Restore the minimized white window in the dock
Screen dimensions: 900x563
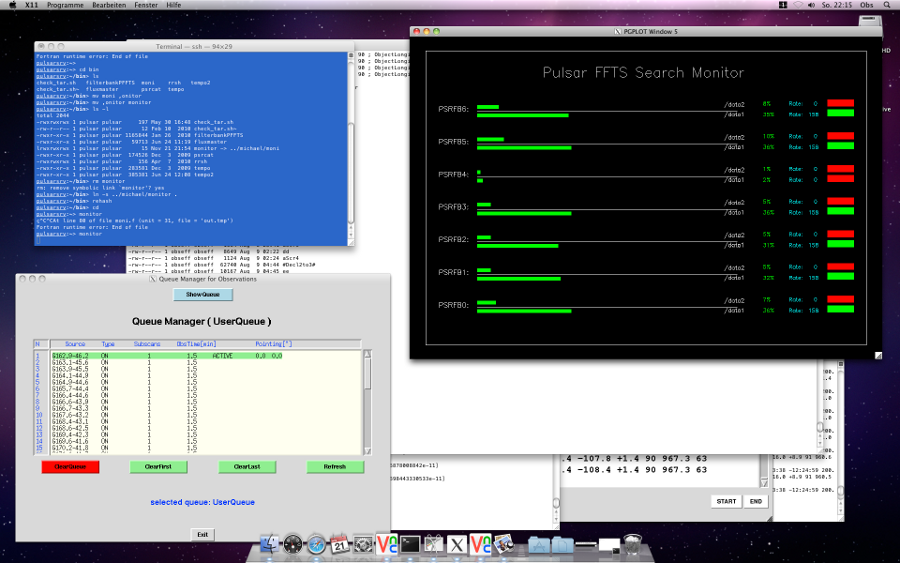pos(608,545)
